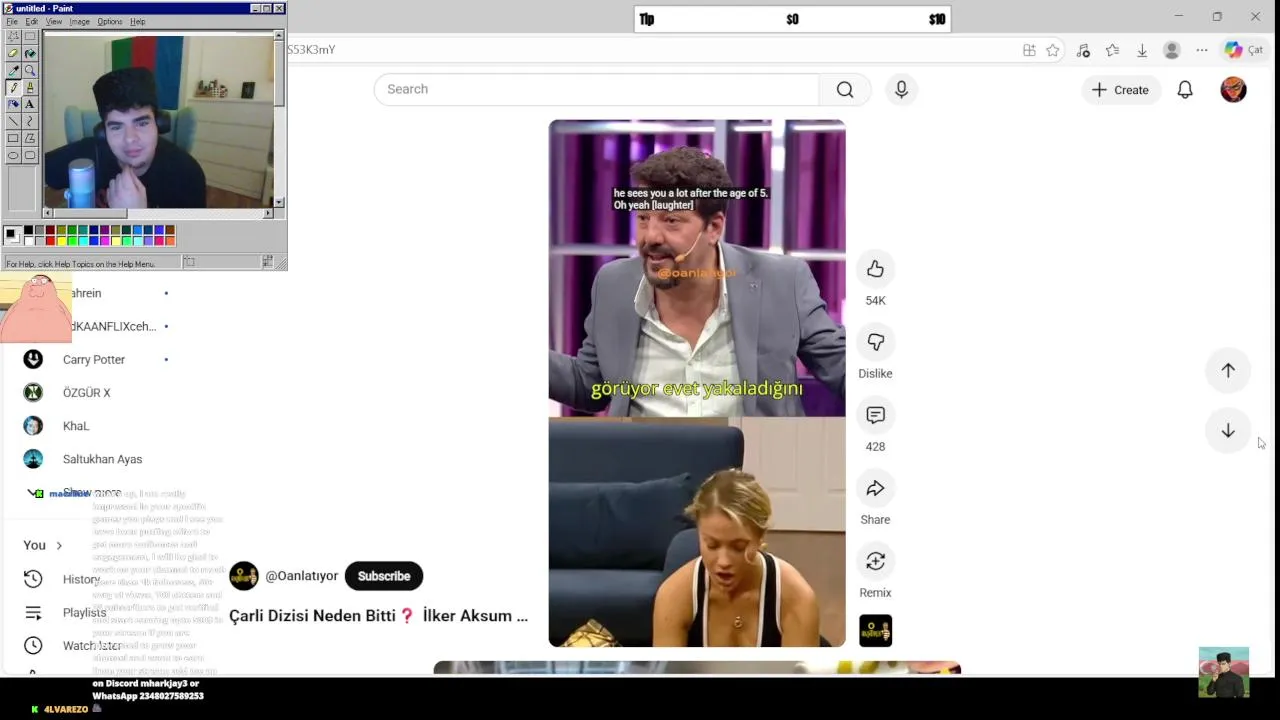The height and width of the screenshot is (720, 1280).
Task: Add page to favorites with star icon
Action: point(1053,50)
